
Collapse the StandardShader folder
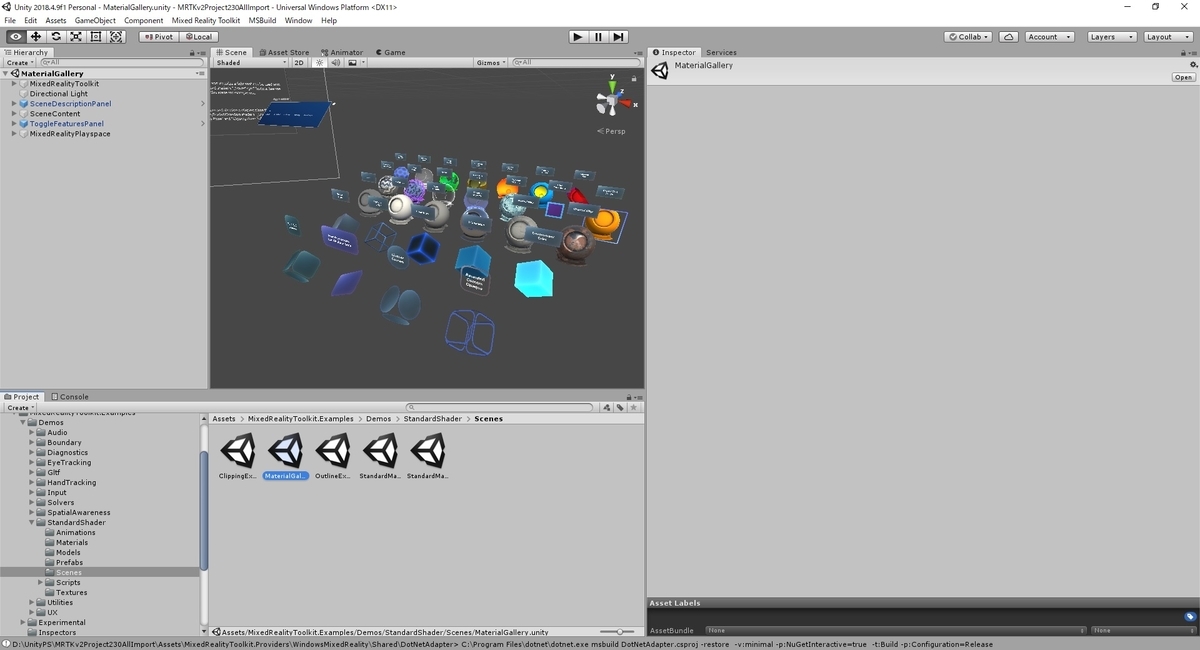32,522
